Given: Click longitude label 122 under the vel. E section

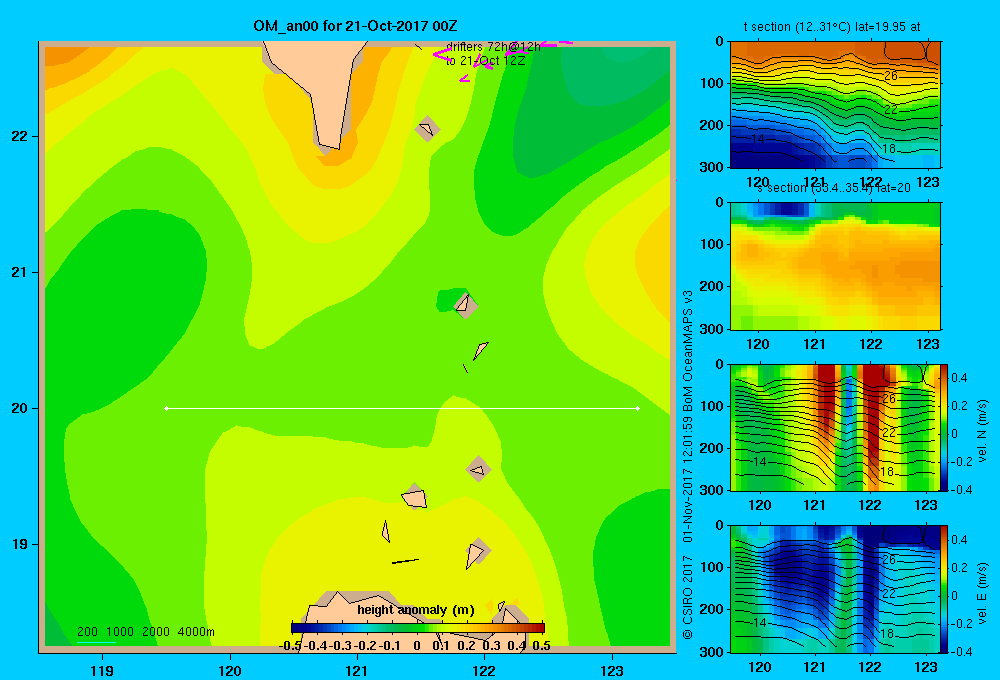Looking at the screenshot, I should pos(870,667).
